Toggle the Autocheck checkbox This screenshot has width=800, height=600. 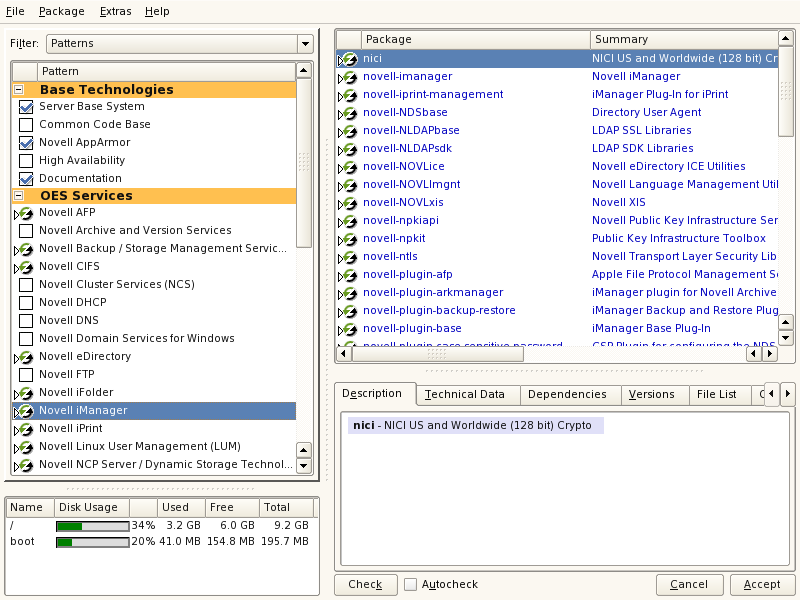410,584
